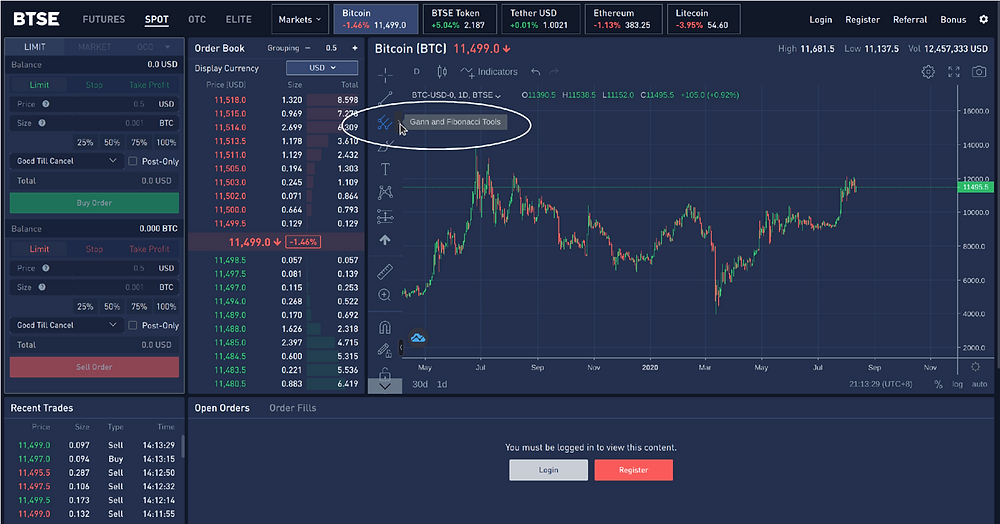The height and width of the screenshot is (524, 1000).
Task: Enable Post-Only for sell order
Action: coord(133,325)
